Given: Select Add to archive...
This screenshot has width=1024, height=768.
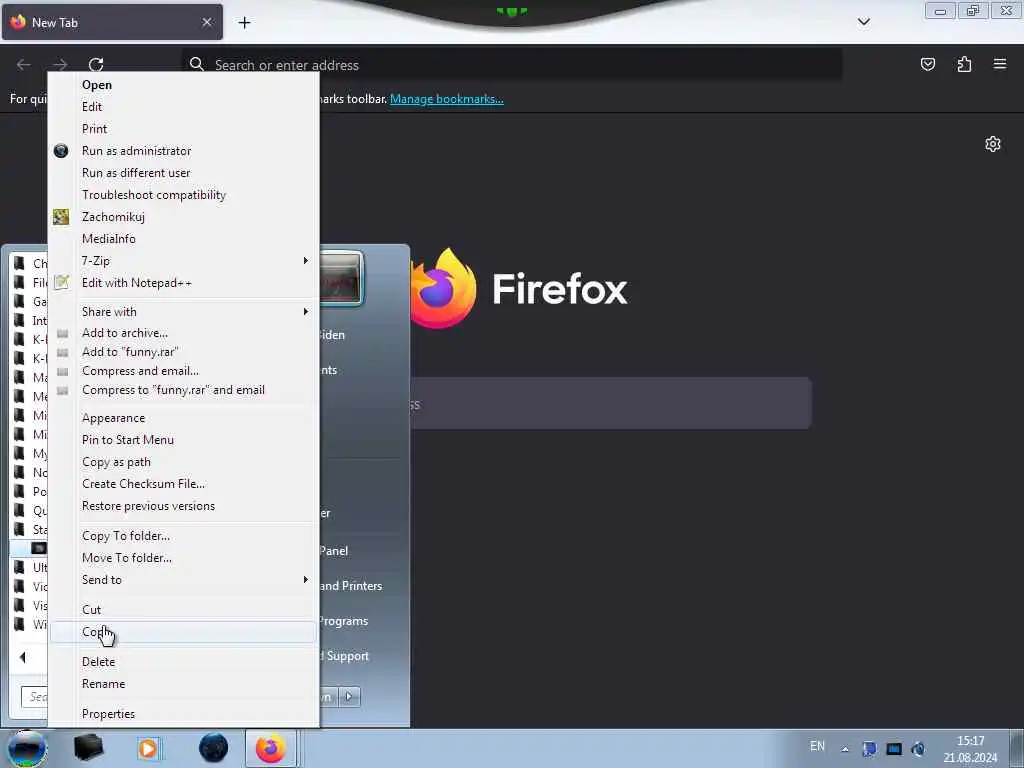Looking at the screenshot, I should coord(184,333).
